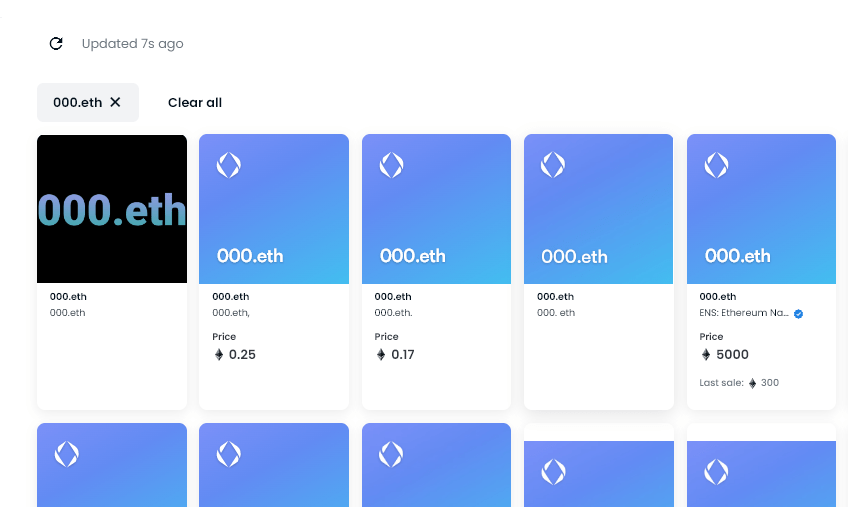
Task: Click the Ethereum icon beside price 0.17
Action: pyautogui.click(x=381, y=355)
